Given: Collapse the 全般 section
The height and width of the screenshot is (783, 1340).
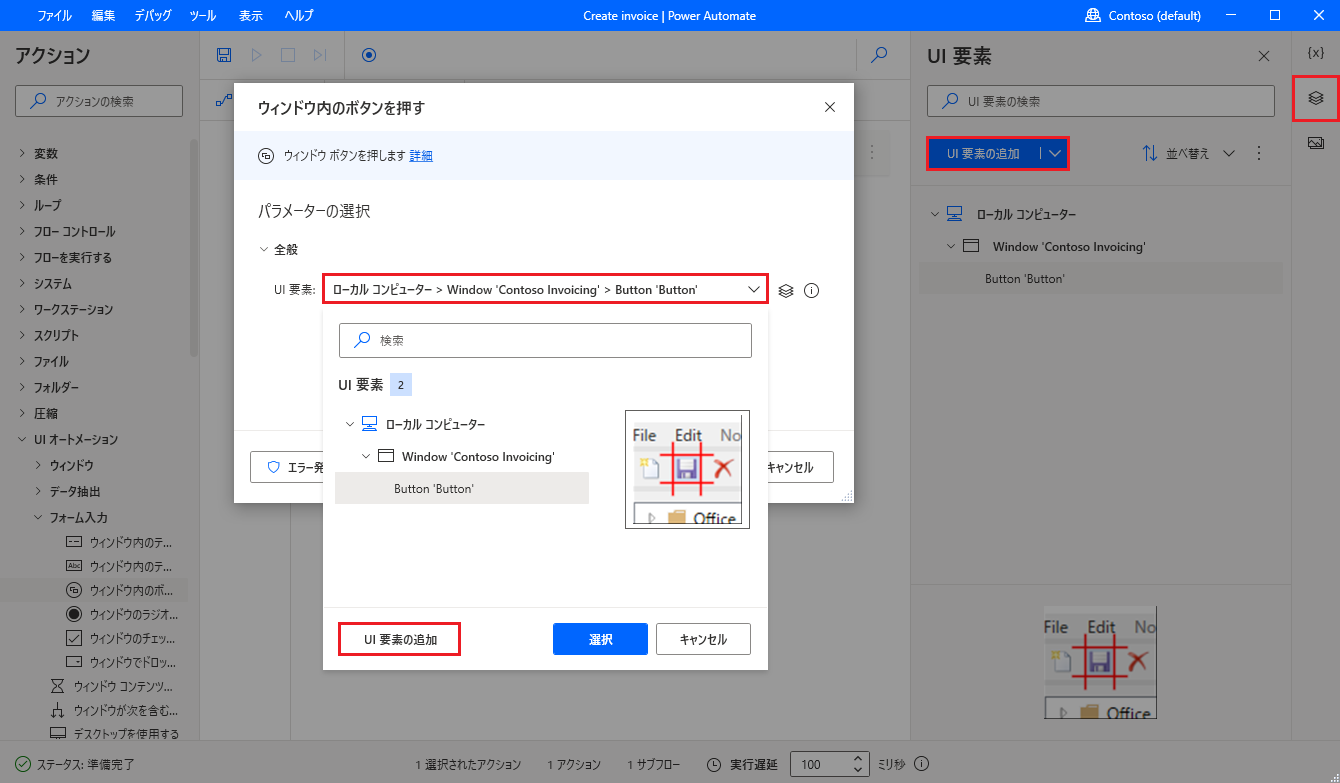Looking at the screenshot, I should click(x=264, y=249).
